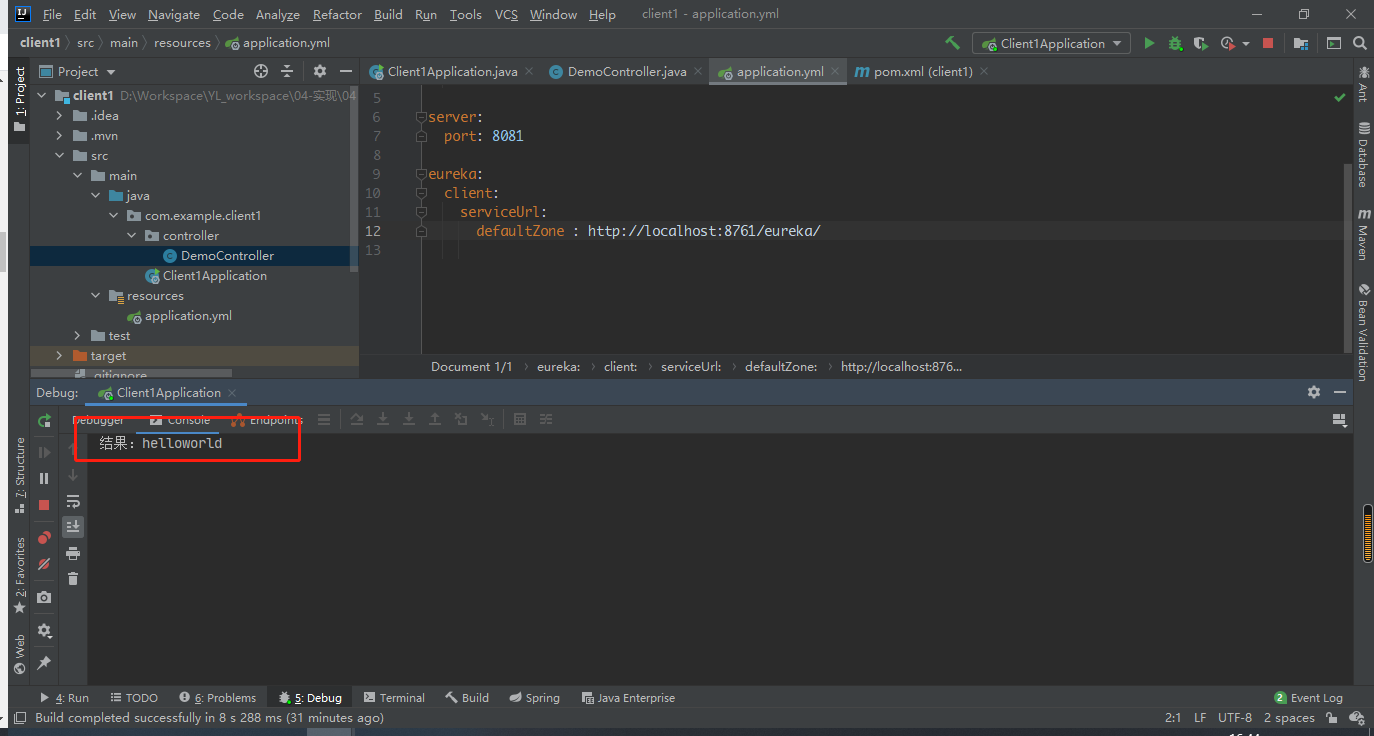
Task: Stop the application using top toolbar red square
Action: (x=1268, y=43)
